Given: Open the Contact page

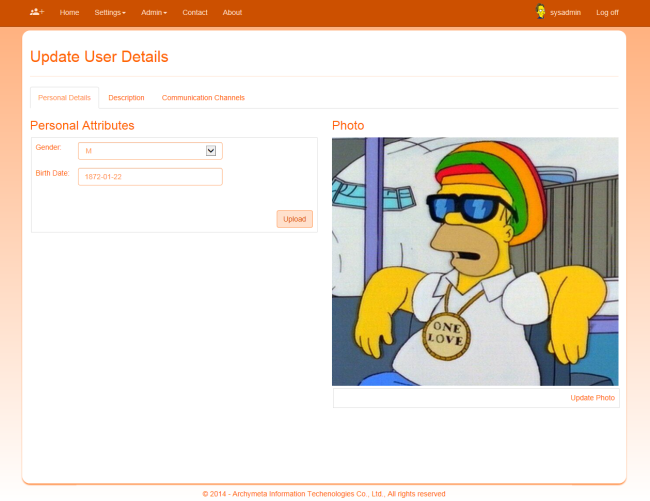Looking at the screenshot, I should click(195, 12).
